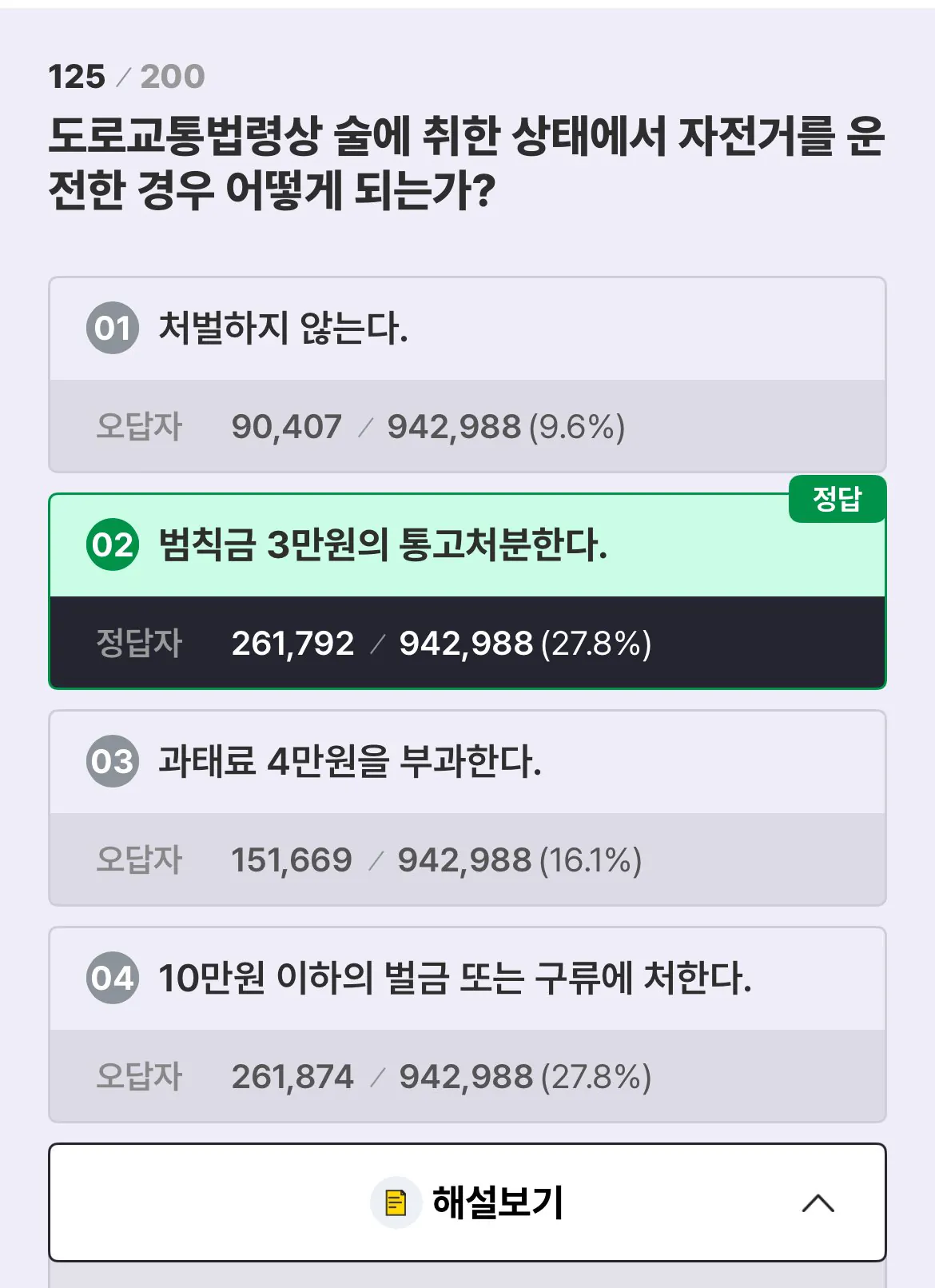The width and height of the screenshot is (935, 1288).
Task: Click the yellow note icon beside 해설보기
Action: coord(396,1202)
